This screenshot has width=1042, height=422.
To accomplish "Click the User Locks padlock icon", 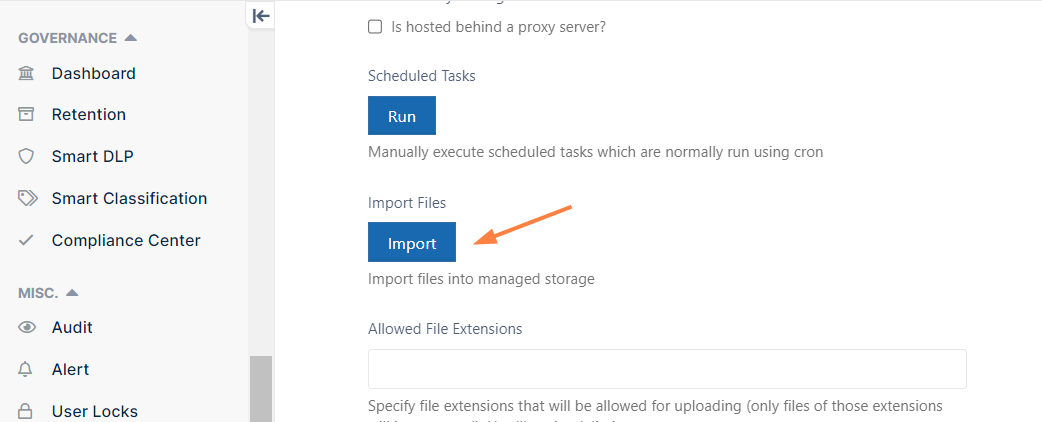I will [26, 411].
